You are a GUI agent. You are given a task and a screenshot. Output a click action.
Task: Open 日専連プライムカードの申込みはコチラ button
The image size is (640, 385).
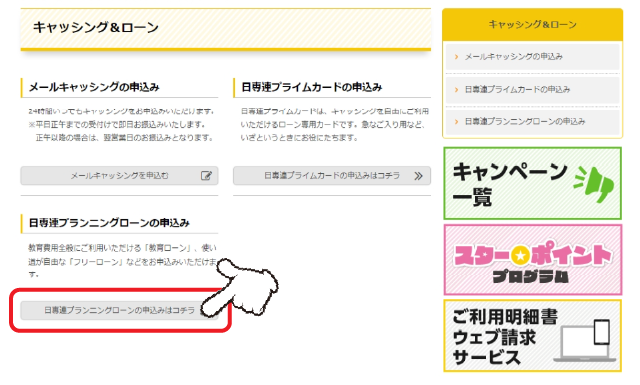(332, 176)
